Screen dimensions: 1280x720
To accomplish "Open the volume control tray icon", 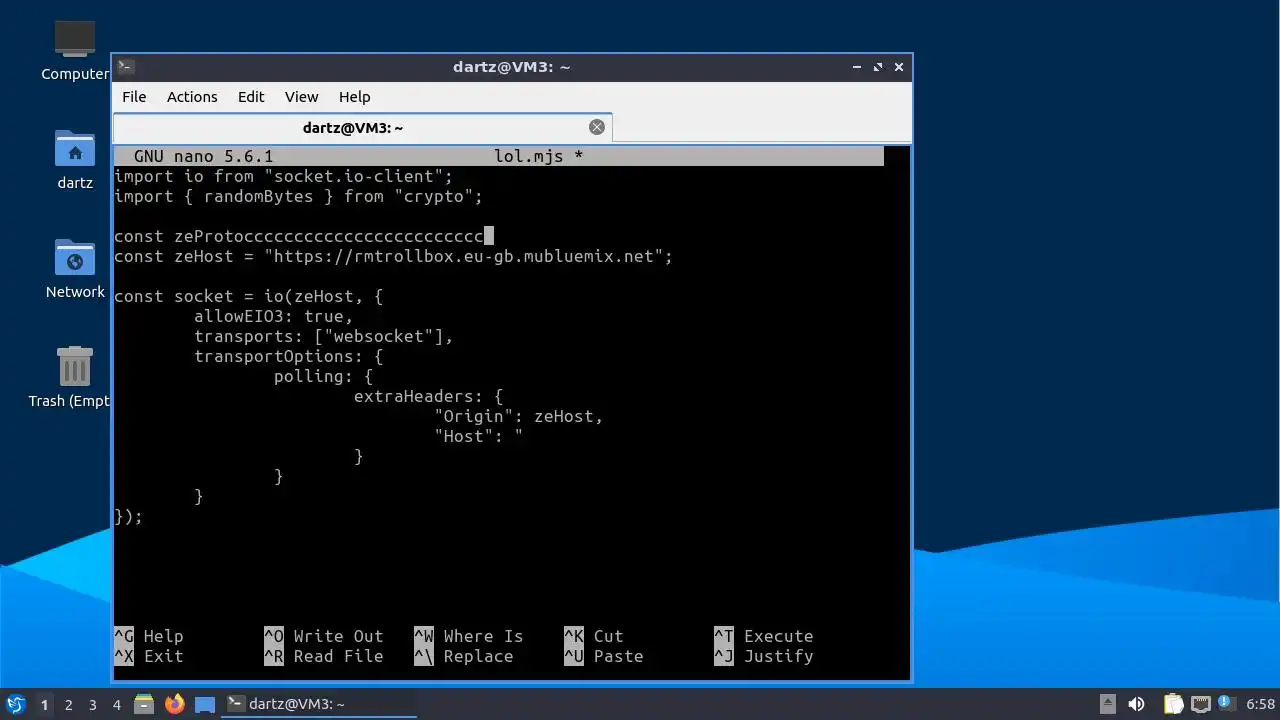I will 1137,704.
